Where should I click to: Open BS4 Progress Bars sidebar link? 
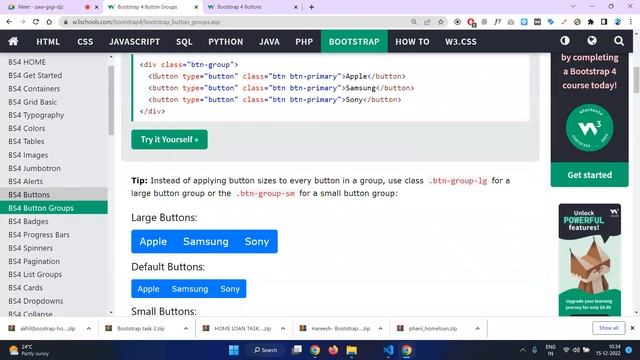(53, 235)
